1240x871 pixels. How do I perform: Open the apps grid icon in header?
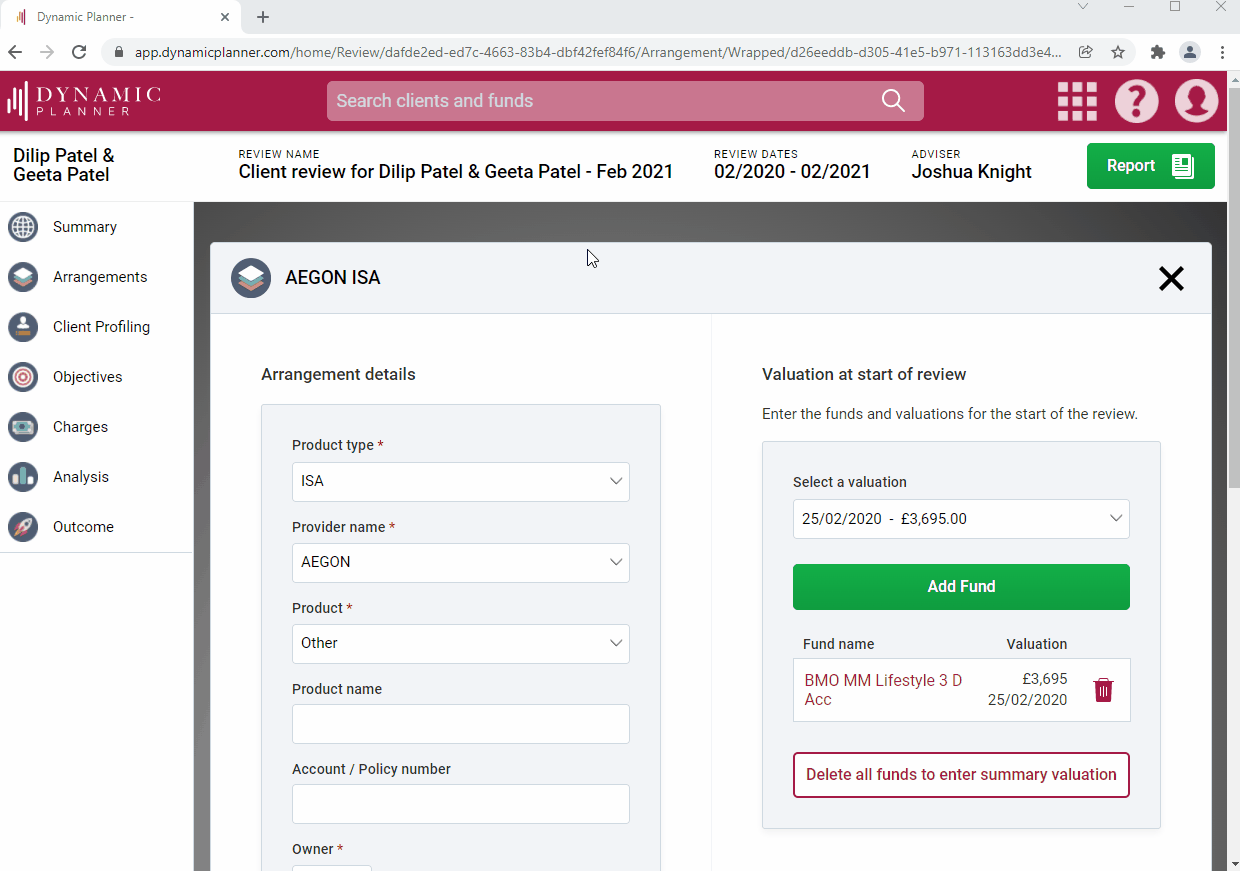1077,101
